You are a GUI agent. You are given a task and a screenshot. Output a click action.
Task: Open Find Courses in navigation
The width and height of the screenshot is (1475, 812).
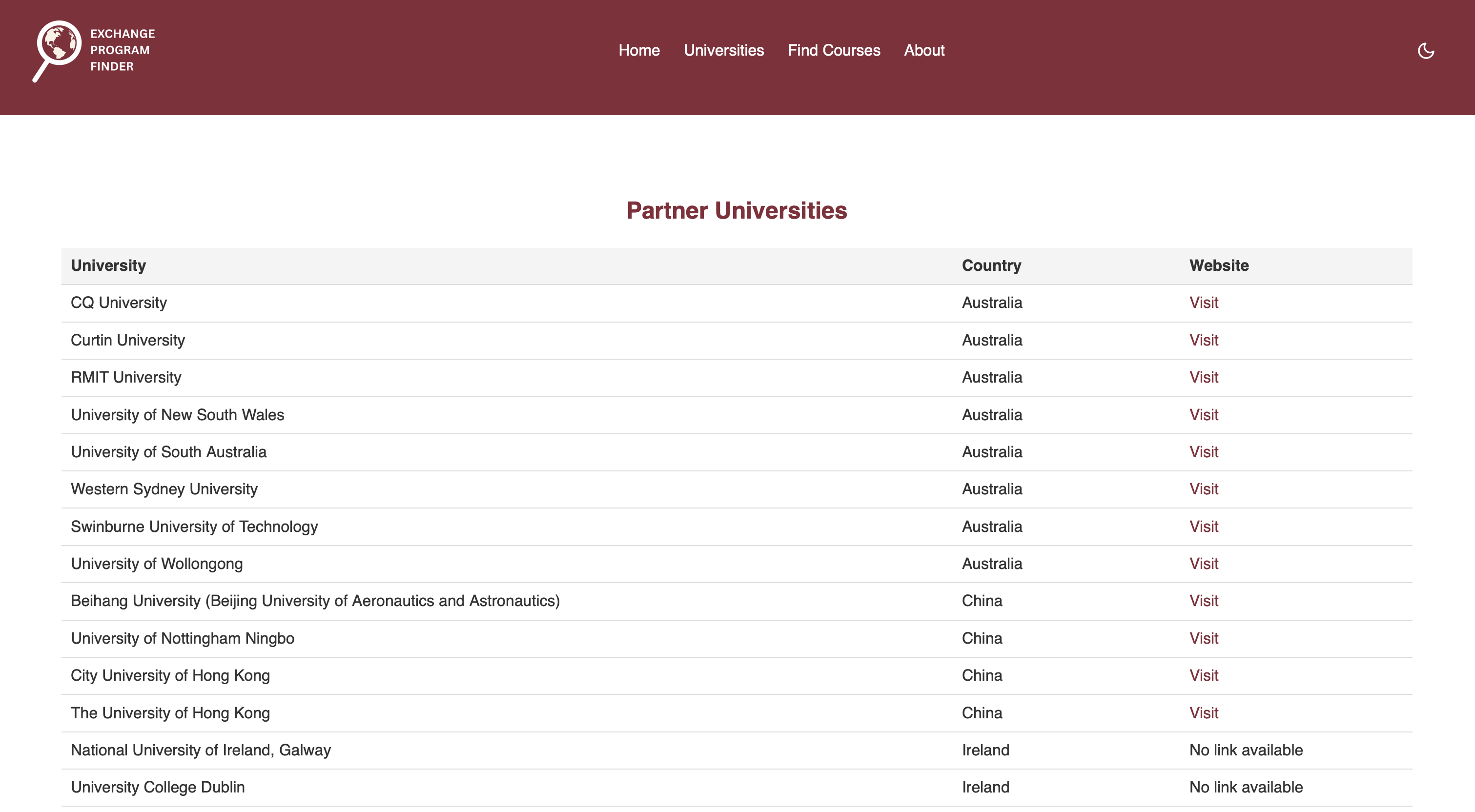click(x=833, y=50)
